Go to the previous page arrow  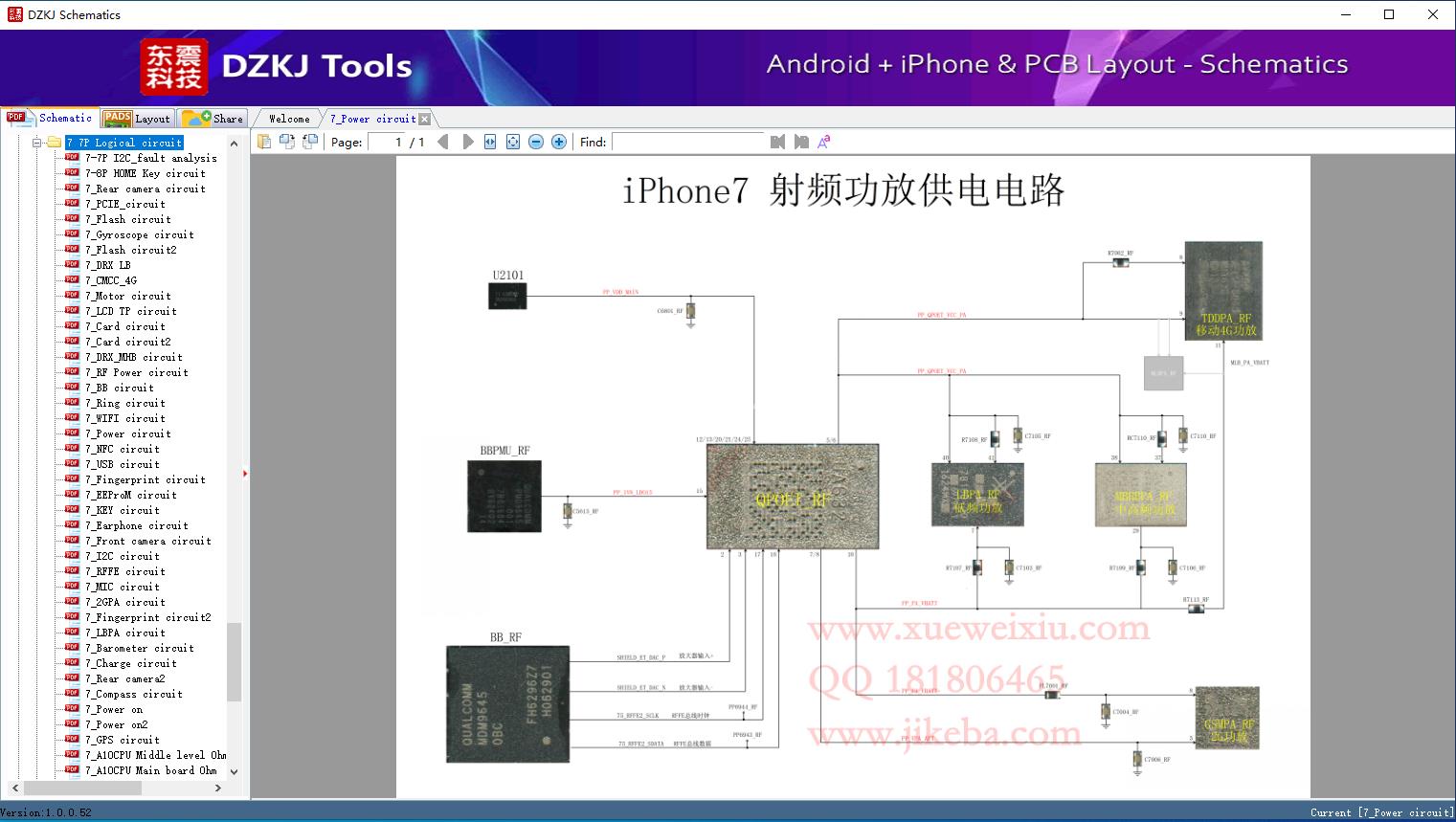(442, 142)
